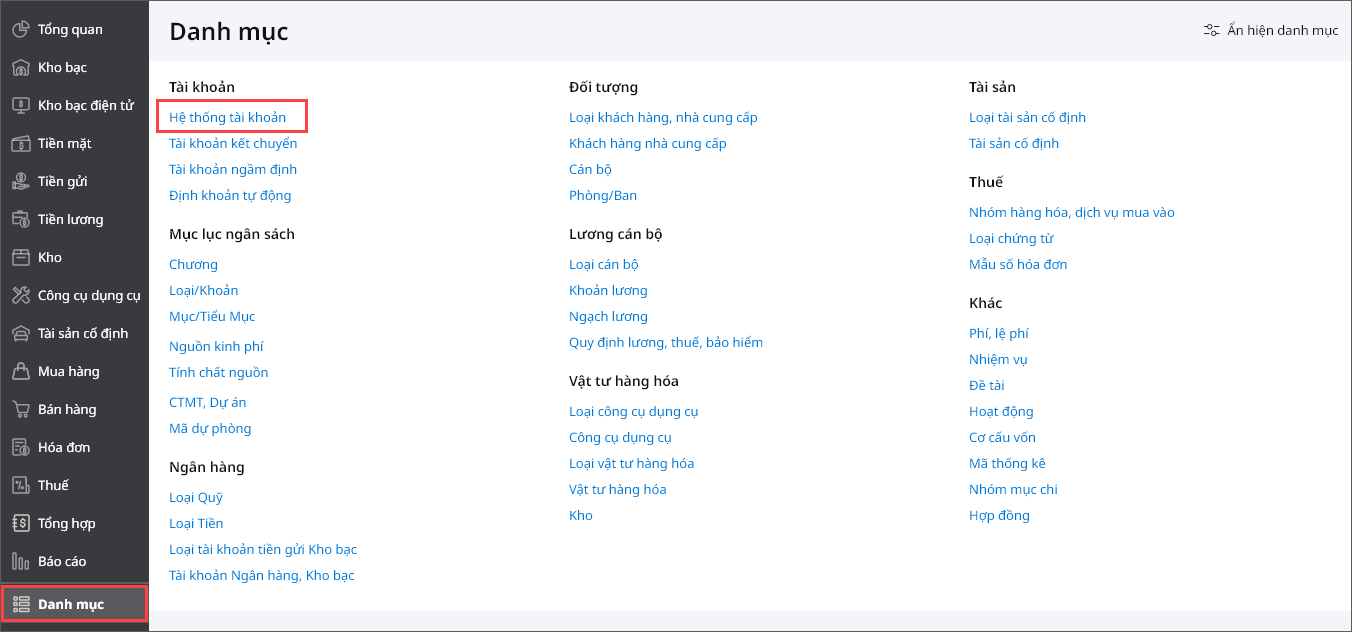The image size is (1352, 632).
Task: Click the Bán hàng cart icon
Action: click(x=20, y=409)
